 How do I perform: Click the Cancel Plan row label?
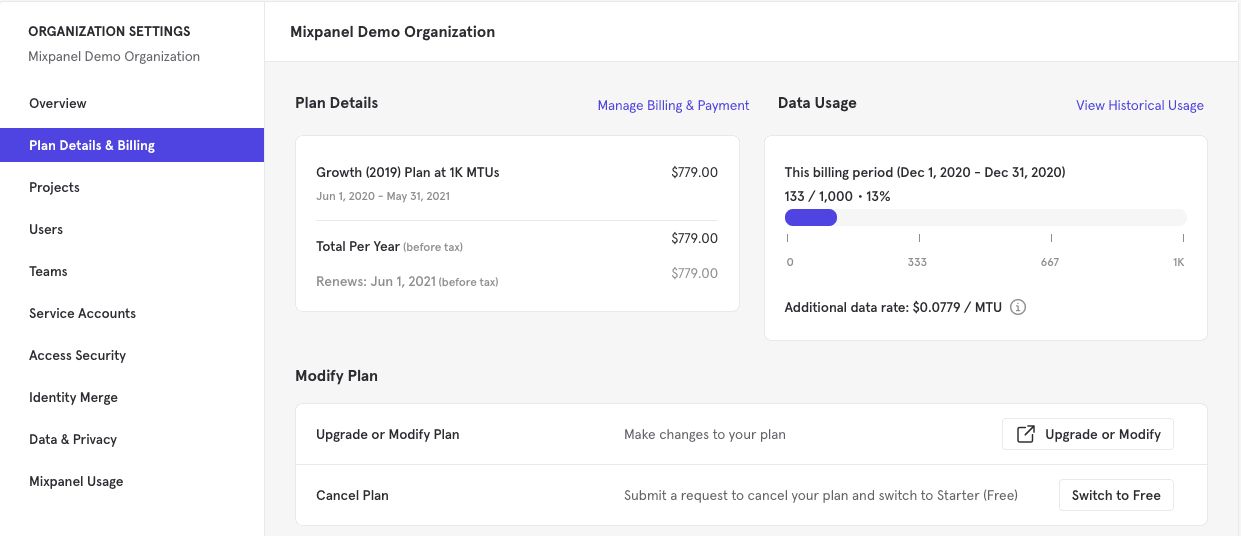[352, 496]
